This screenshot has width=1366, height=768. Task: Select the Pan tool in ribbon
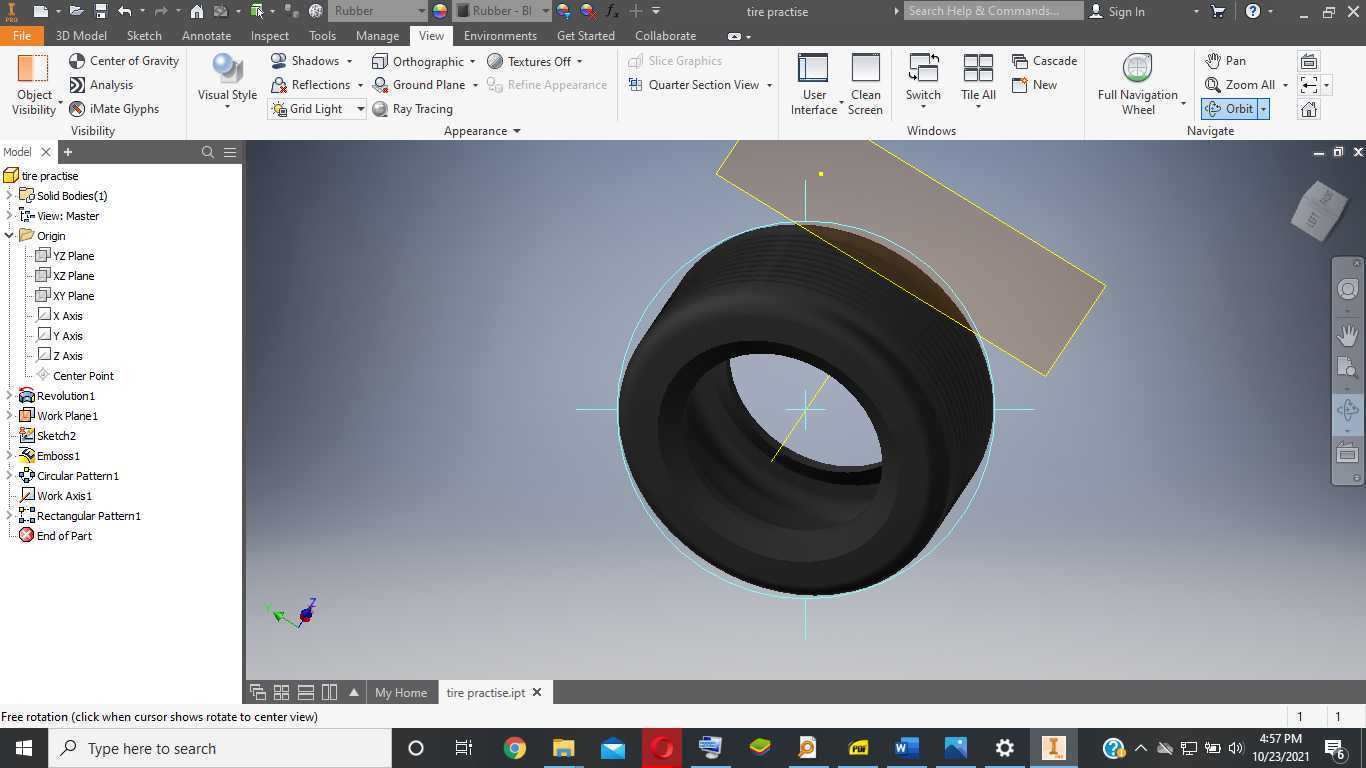[1225, 61]
